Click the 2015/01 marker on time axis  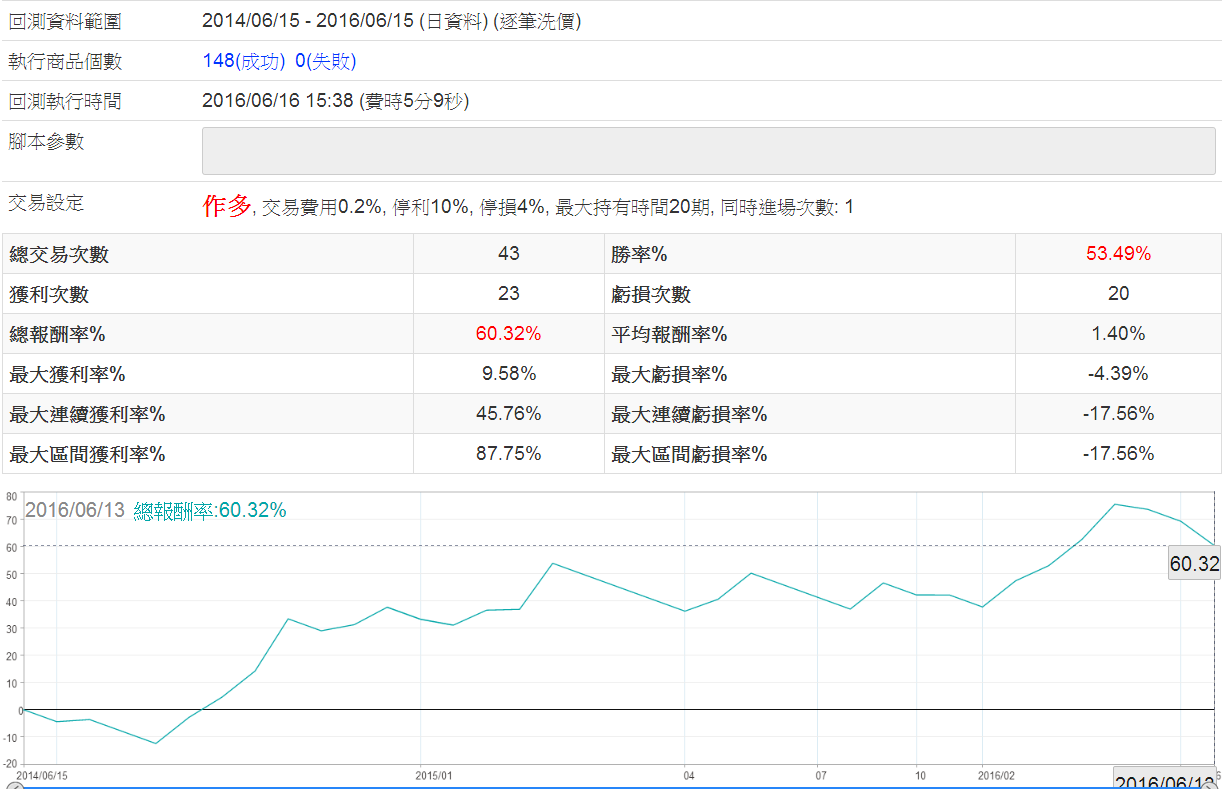[434, 775]
